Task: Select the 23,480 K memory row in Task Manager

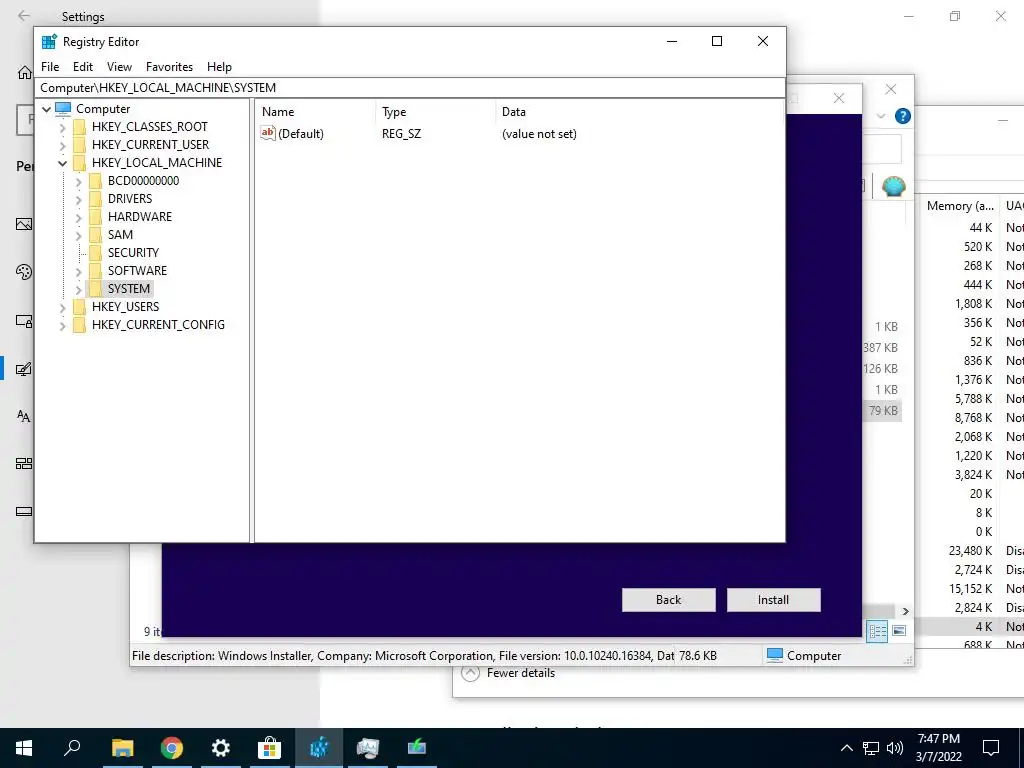Action: coord(969,551)
